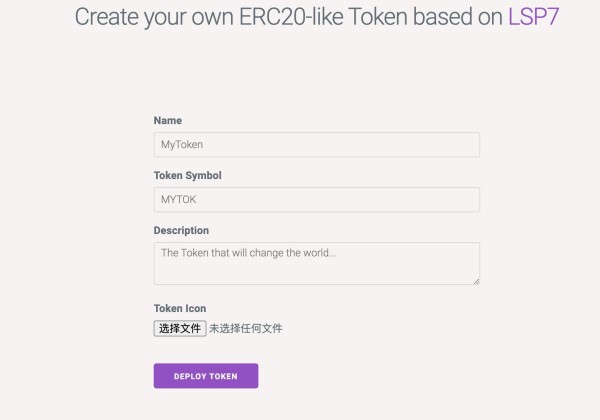Click the MYTOK placeholder text
Screen dimensions: 600x420
(x=180, y=200)
